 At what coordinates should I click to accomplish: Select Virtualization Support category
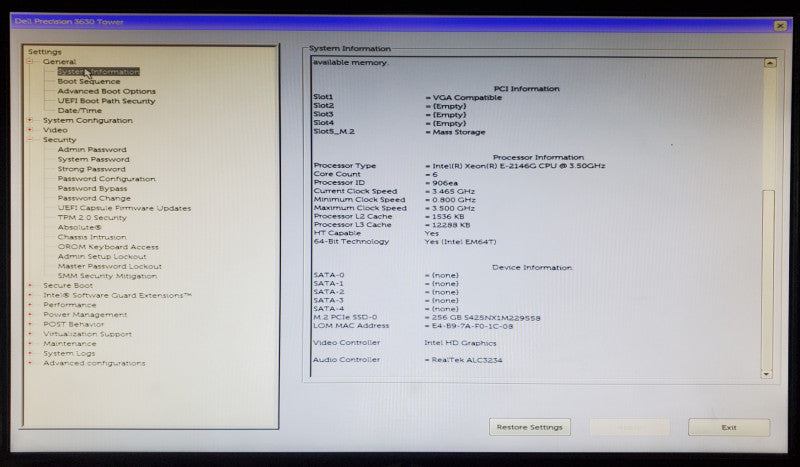tap(87, 334)
